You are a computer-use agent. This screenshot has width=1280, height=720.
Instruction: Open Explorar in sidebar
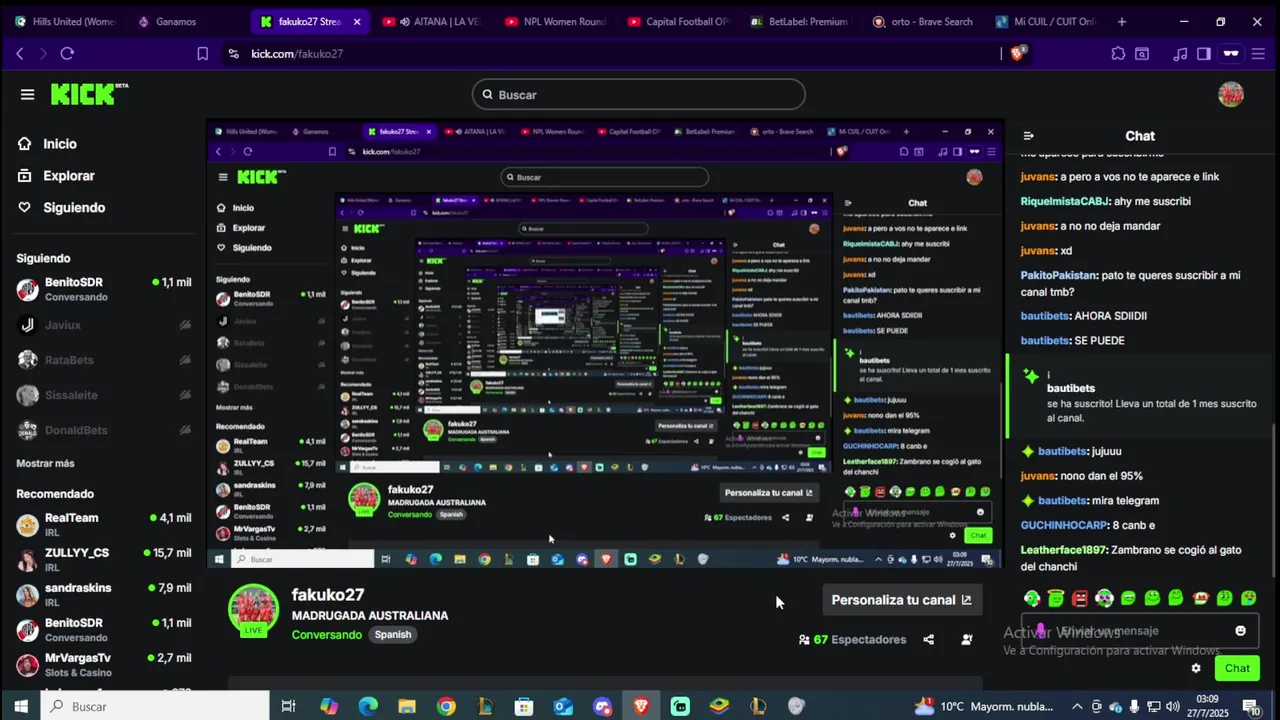tap(68, 176)
